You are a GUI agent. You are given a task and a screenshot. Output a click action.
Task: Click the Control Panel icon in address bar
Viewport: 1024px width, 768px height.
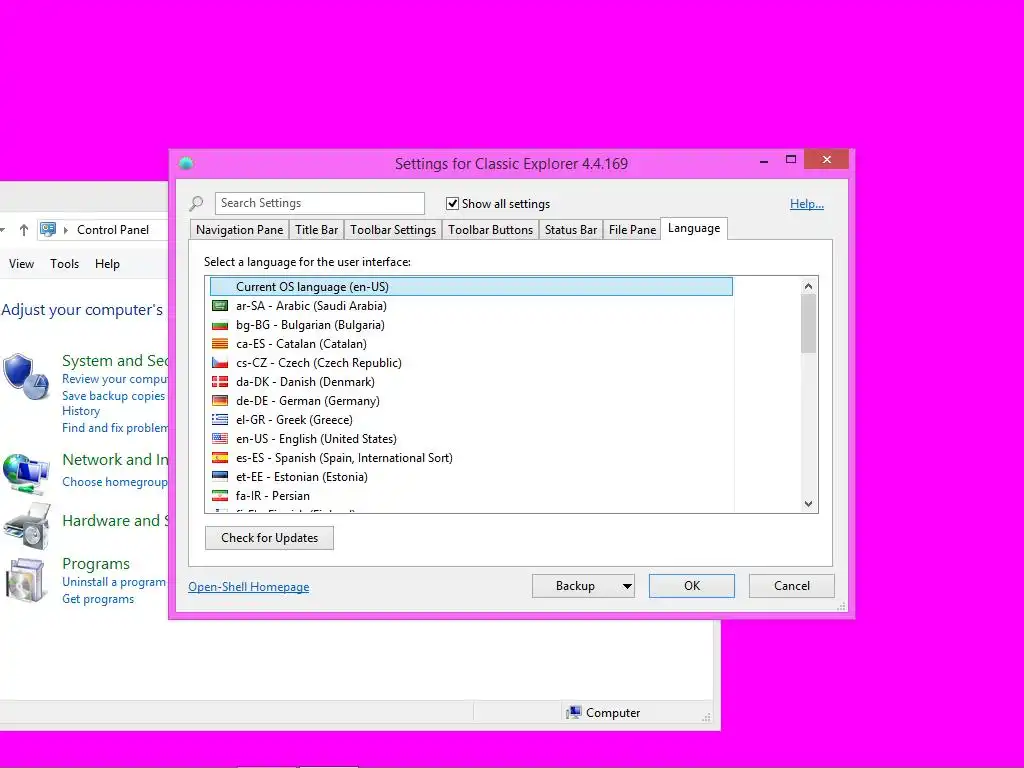(48, 229)
